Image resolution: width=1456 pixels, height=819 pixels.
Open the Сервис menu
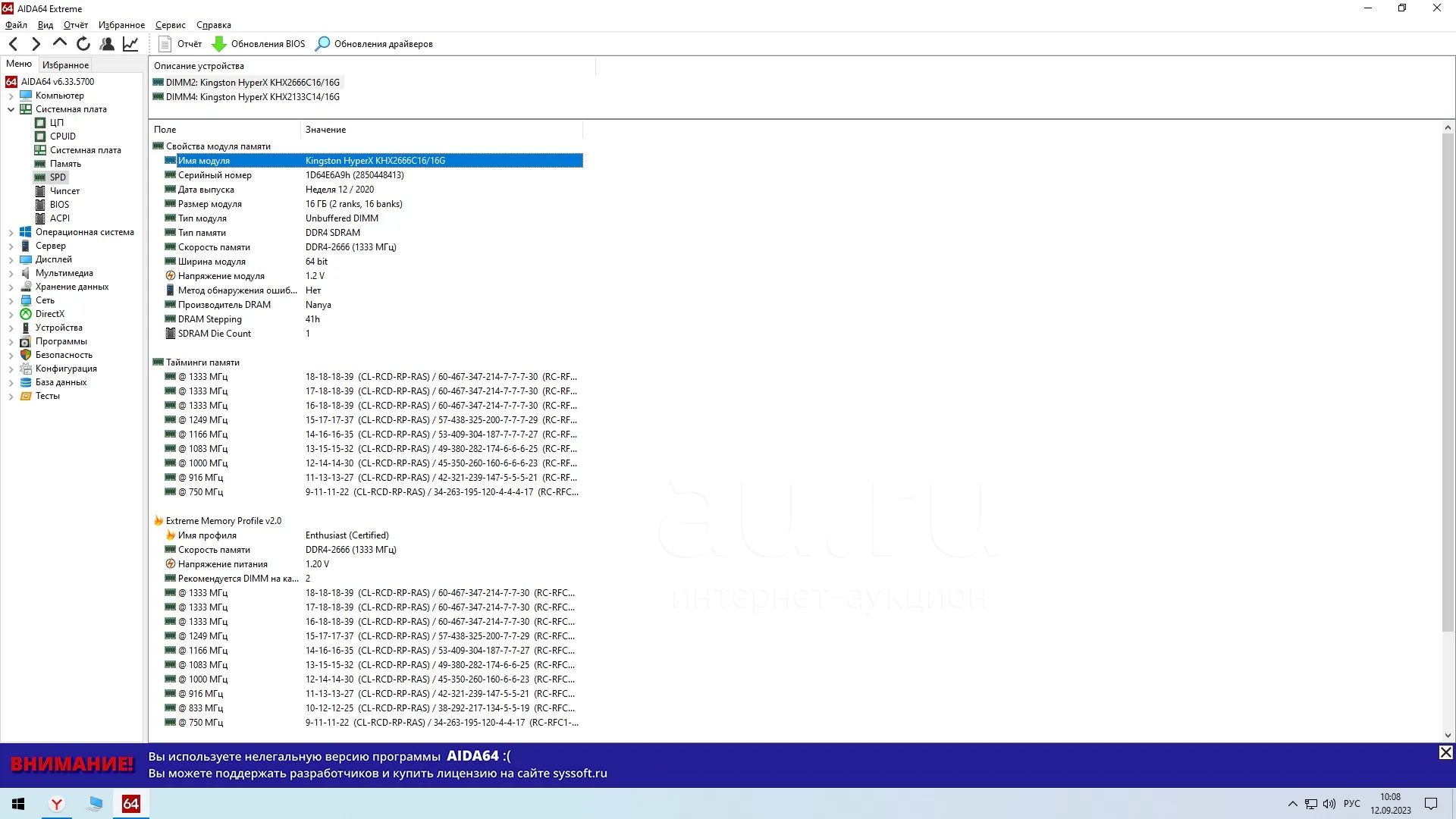coord(171,25)
